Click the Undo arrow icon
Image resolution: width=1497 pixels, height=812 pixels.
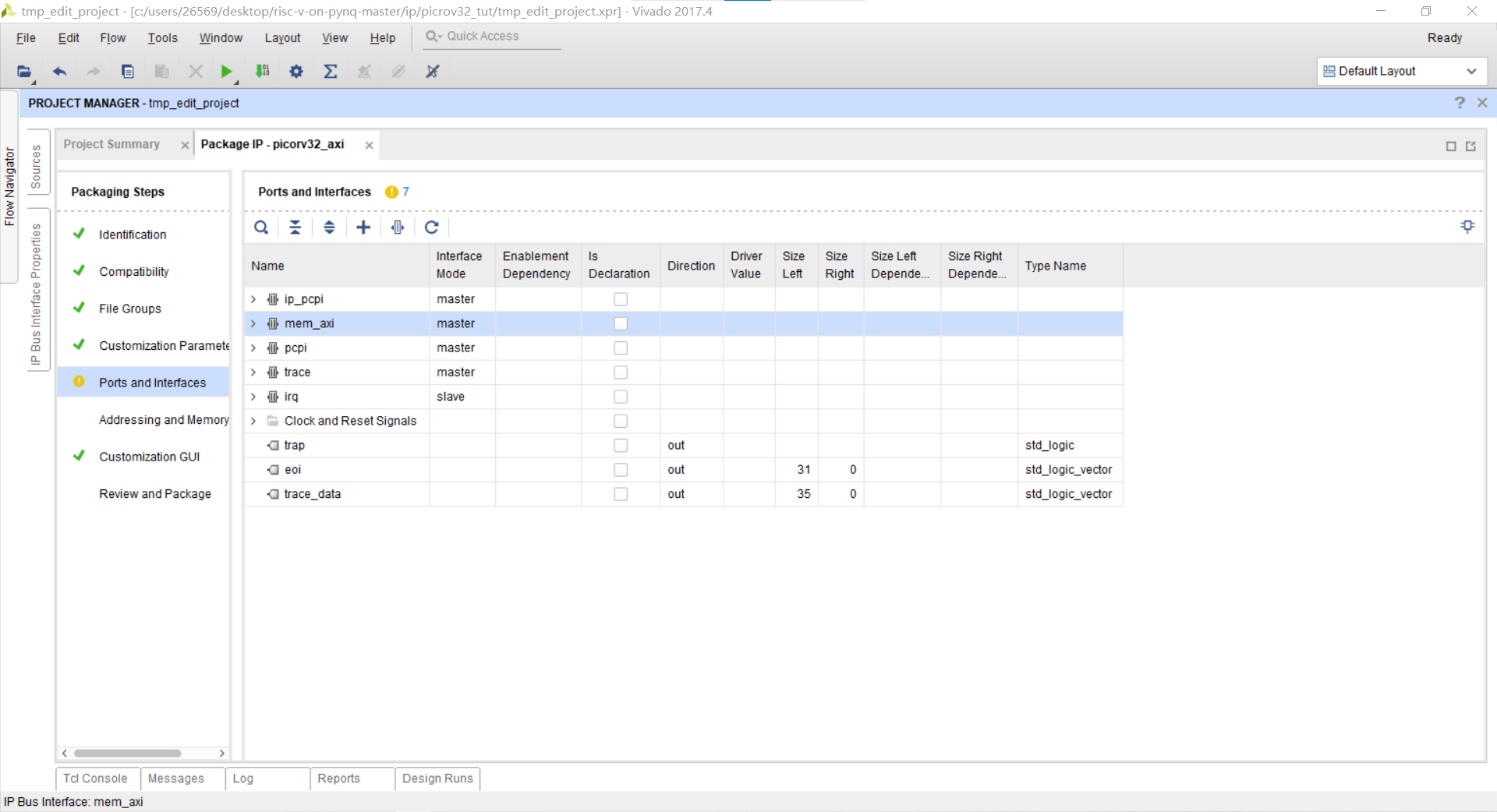[x=59, y=72]
